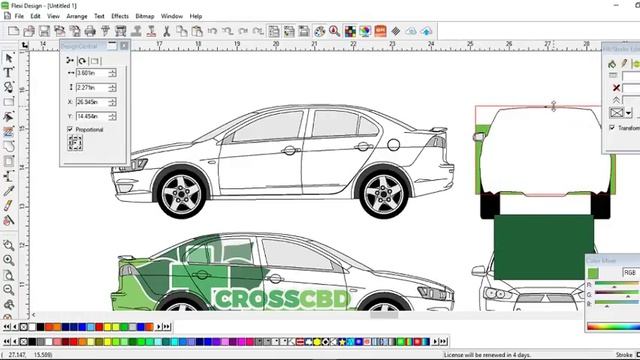Skip to end of upper color palette
The width and height of the screenshot is (640, 360).
coord(167,327)
